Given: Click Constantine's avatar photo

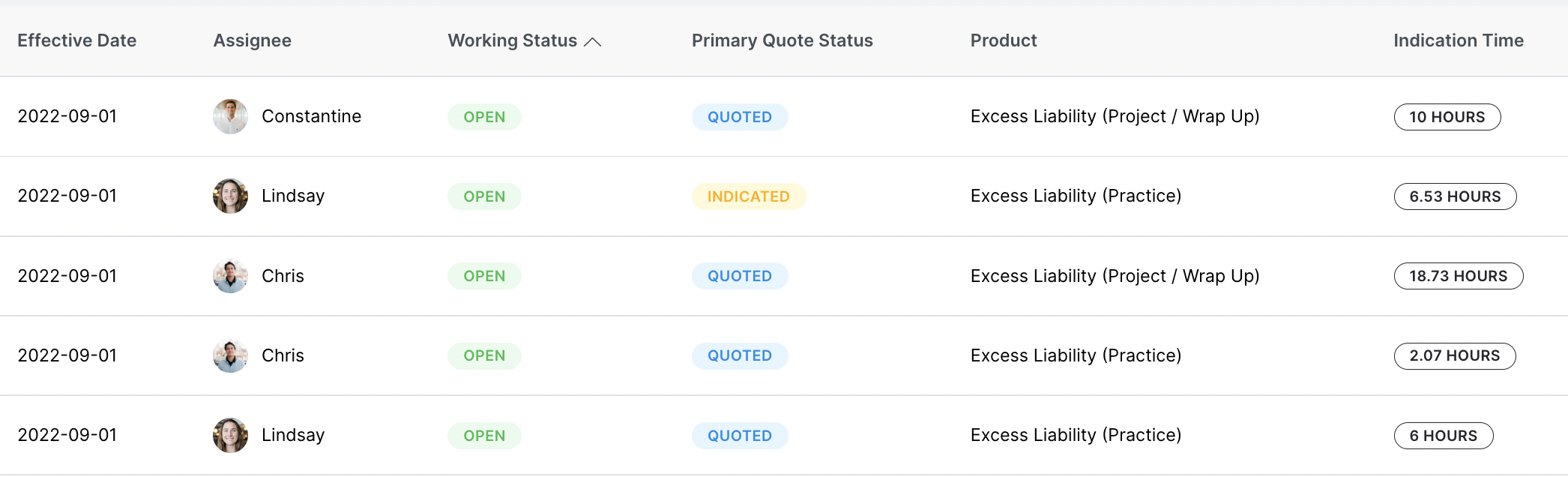Looking at the screenshot, I should point(230,116).
